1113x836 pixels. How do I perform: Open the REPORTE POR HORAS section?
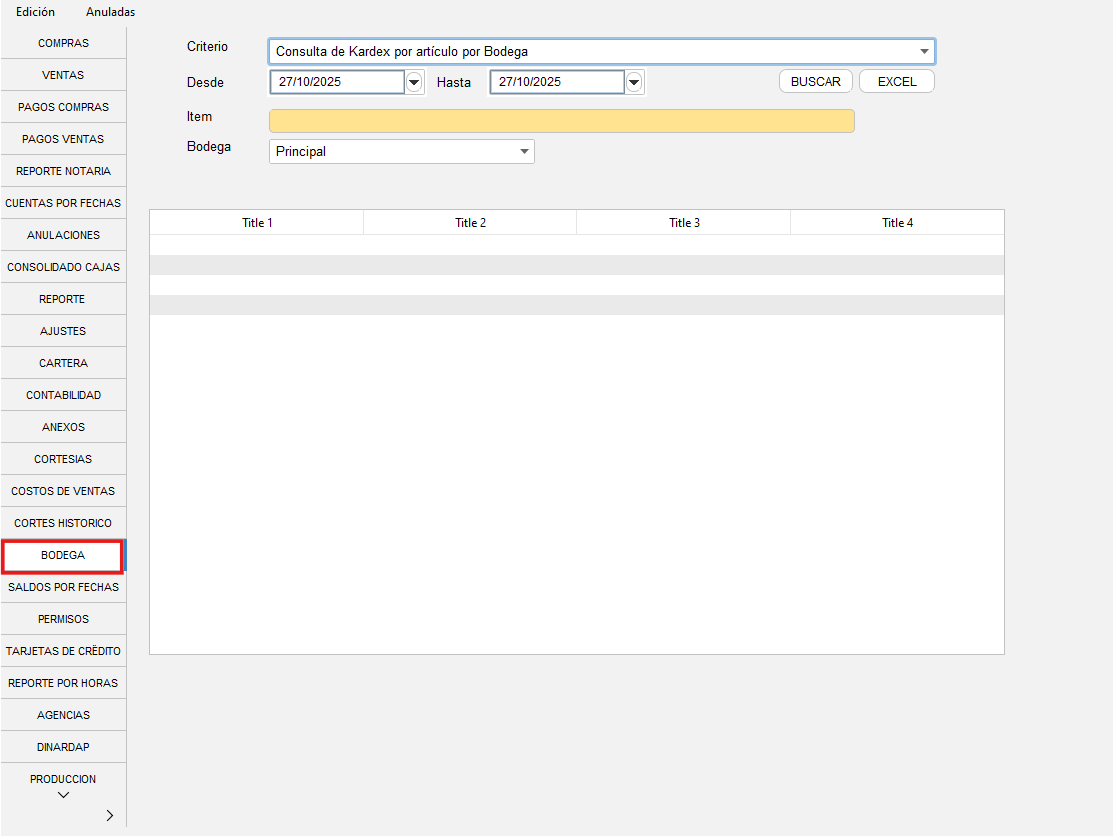pyautogui.click(x=63, y=683)
